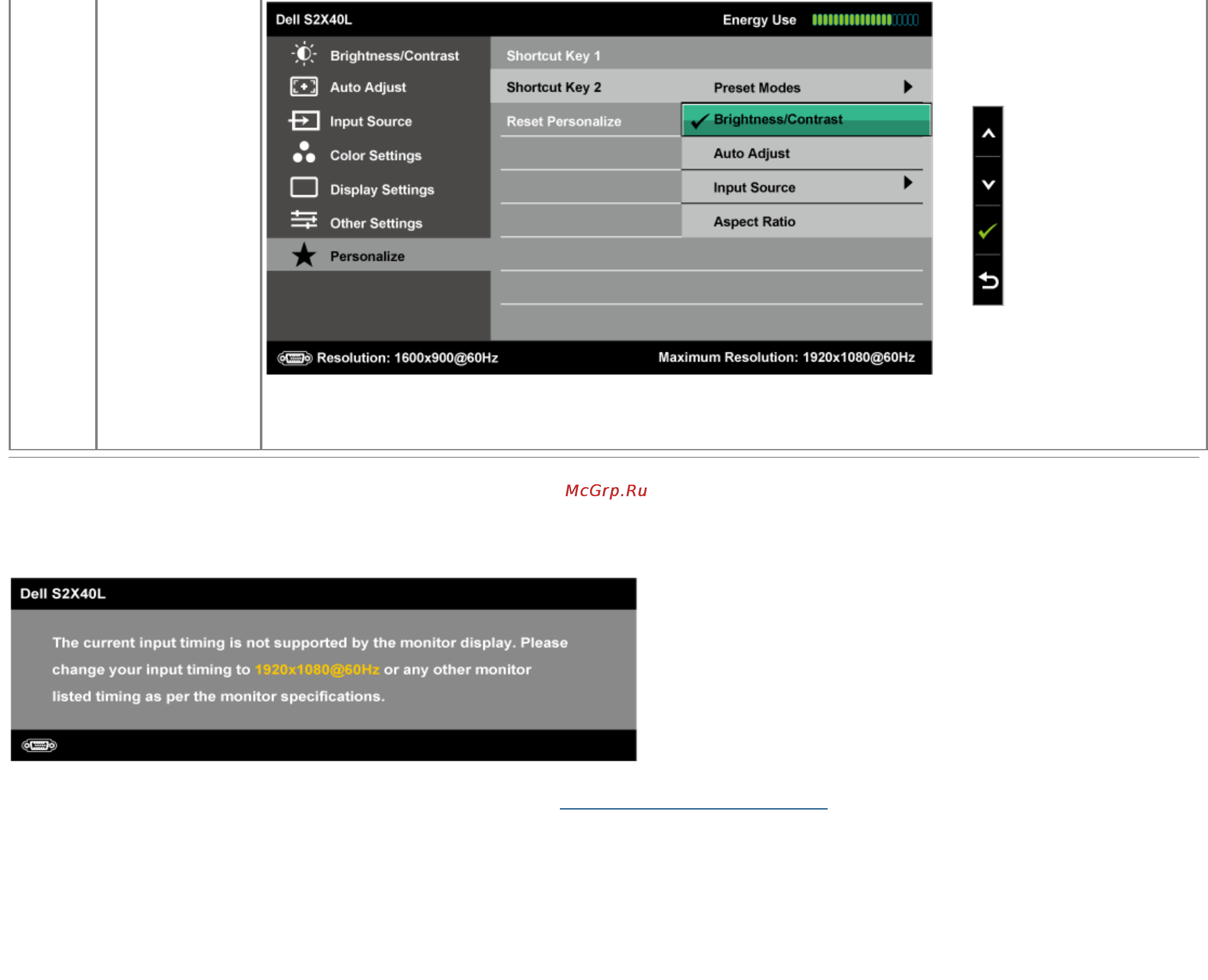Click Dell S2X40L title in warning dialog
This screenshot has width=1208, height=980.
(62, 593)
